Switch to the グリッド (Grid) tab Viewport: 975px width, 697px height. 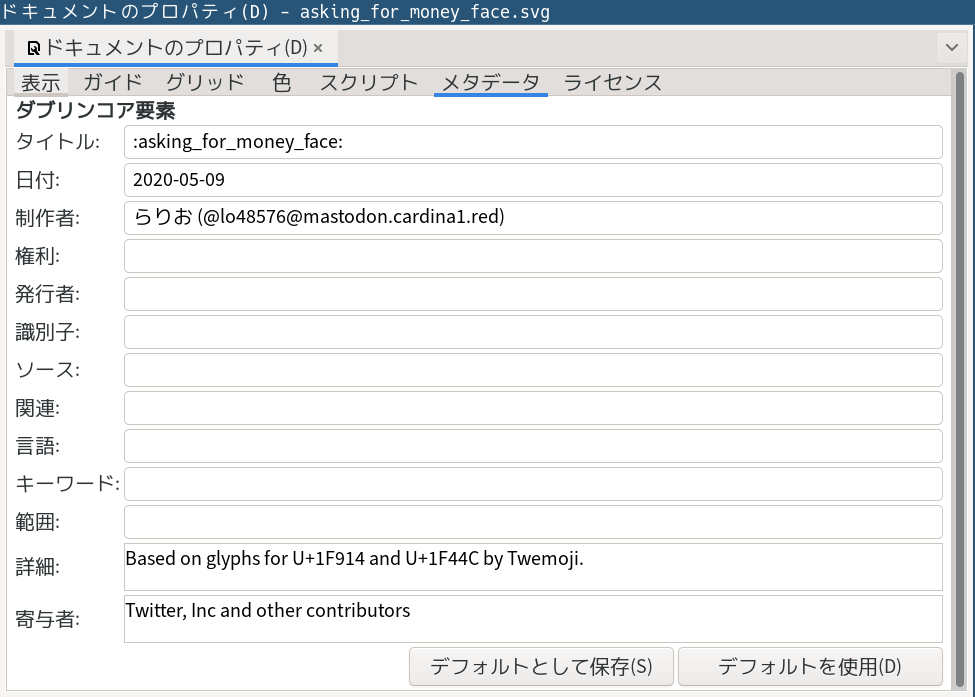point(204,83)
